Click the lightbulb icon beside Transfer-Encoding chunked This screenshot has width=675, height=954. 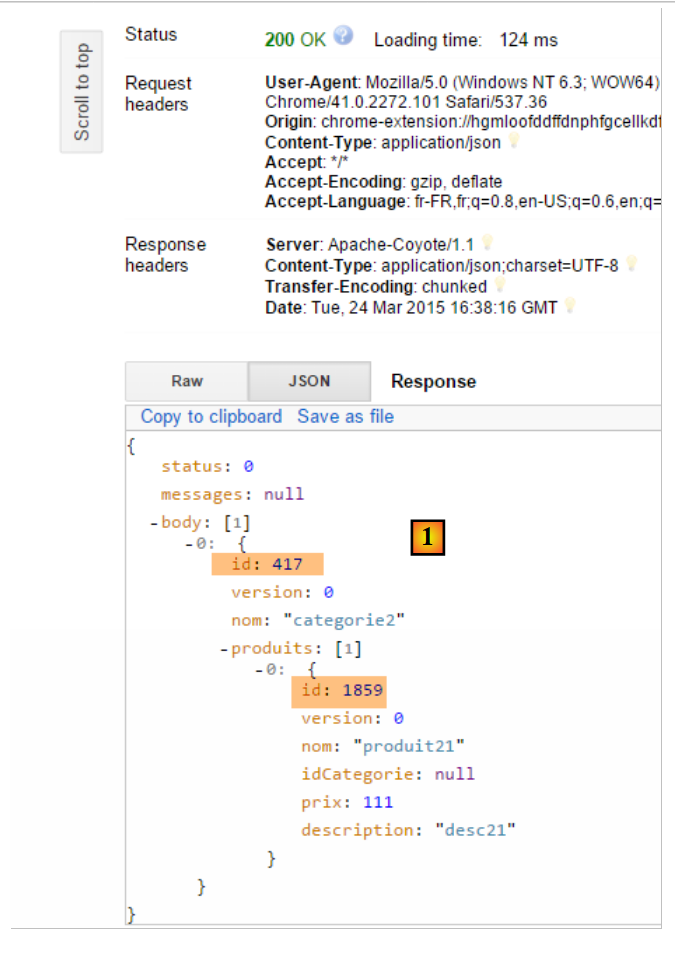[x=500, y=286]
